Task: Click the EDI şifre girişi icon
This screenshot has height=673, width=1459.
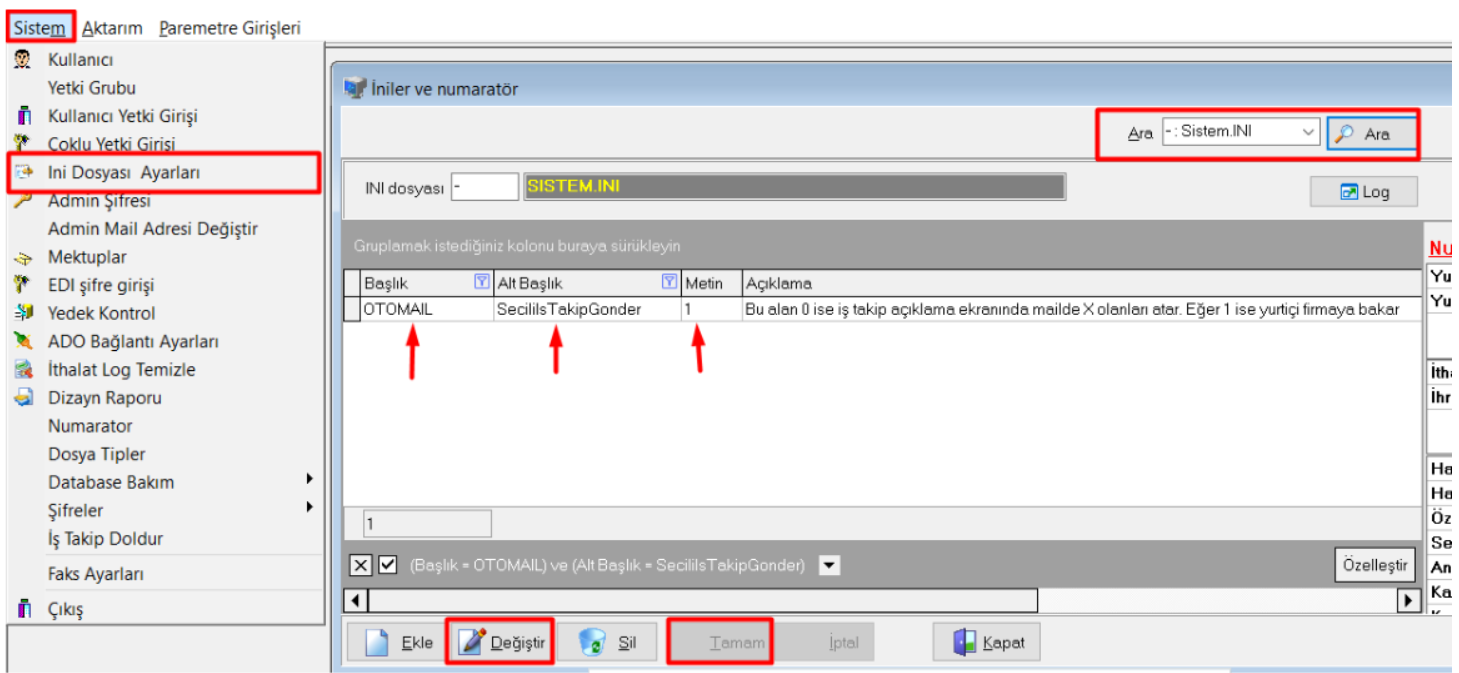Action: pos(23,286)
